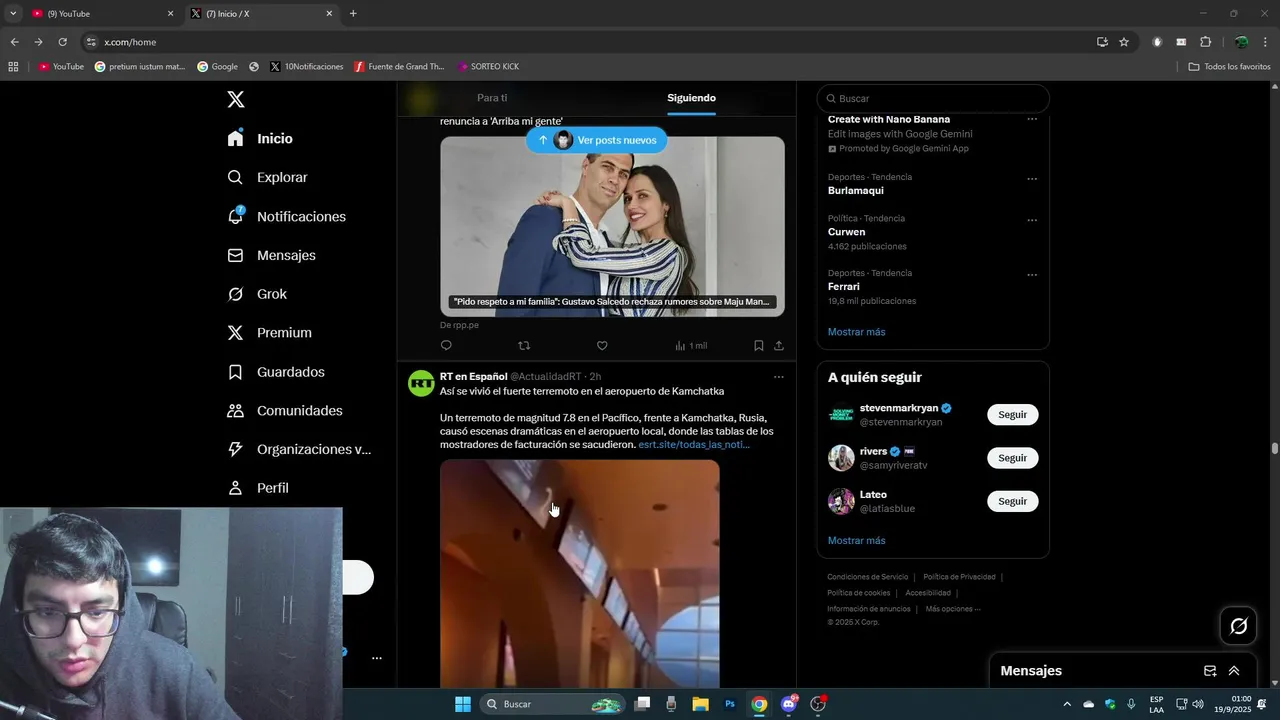Switch to the YouTube browser tab
1280x720 pixels.
click(102, 14)
